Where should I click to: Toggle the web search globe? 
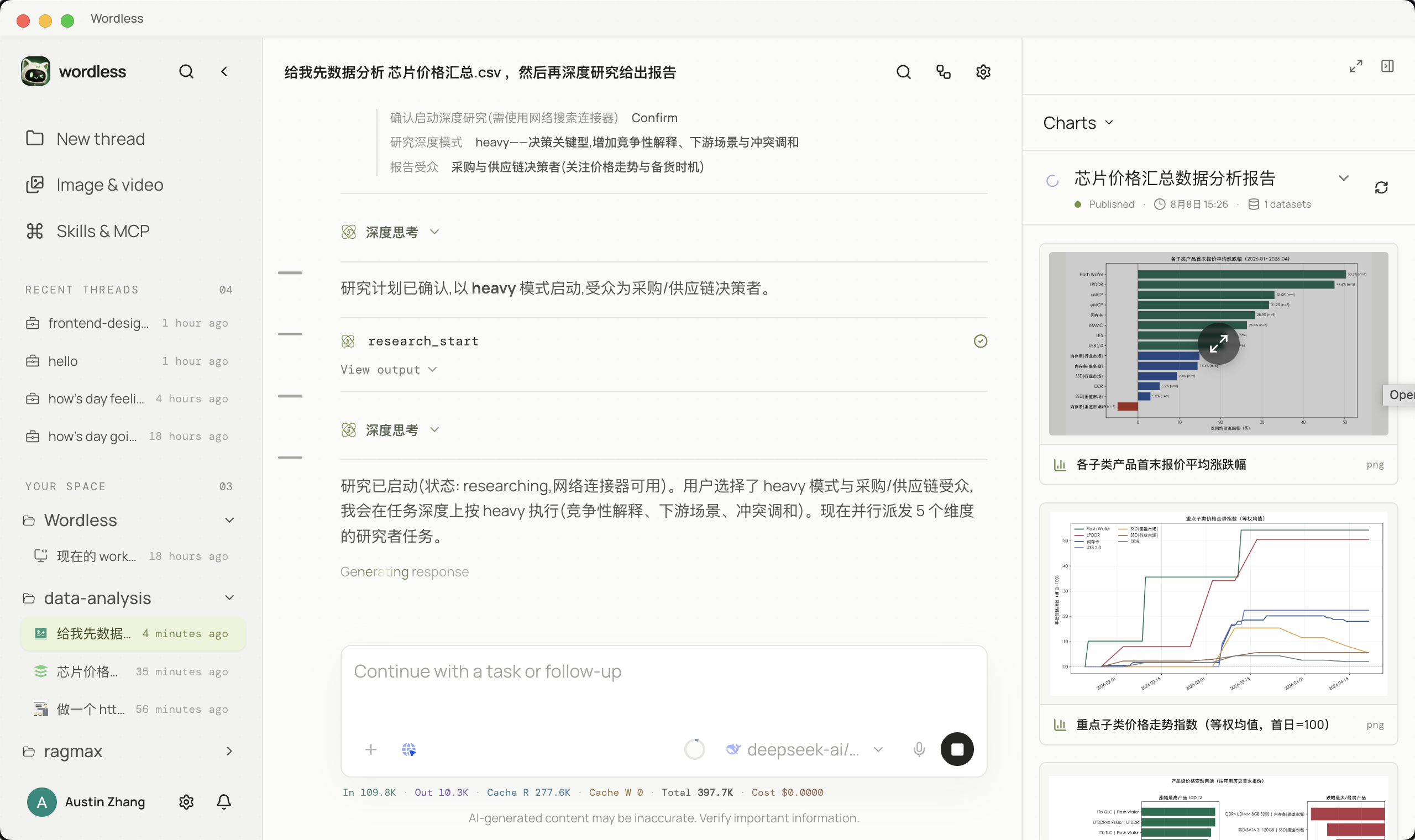[x=408, y=749]
